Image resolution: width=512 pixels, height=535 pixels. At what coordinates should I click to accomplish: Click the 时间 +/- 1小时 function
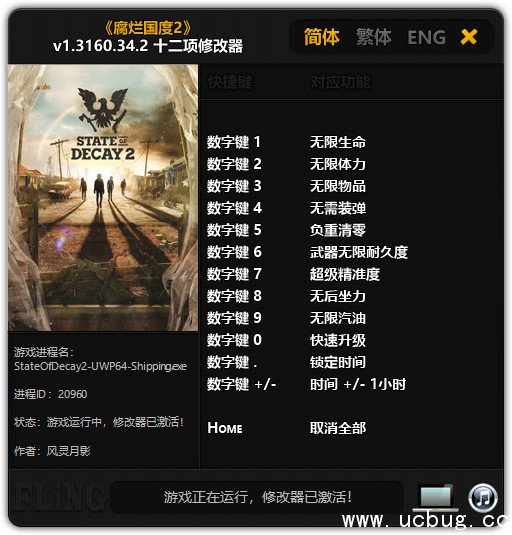pos(358,384)
